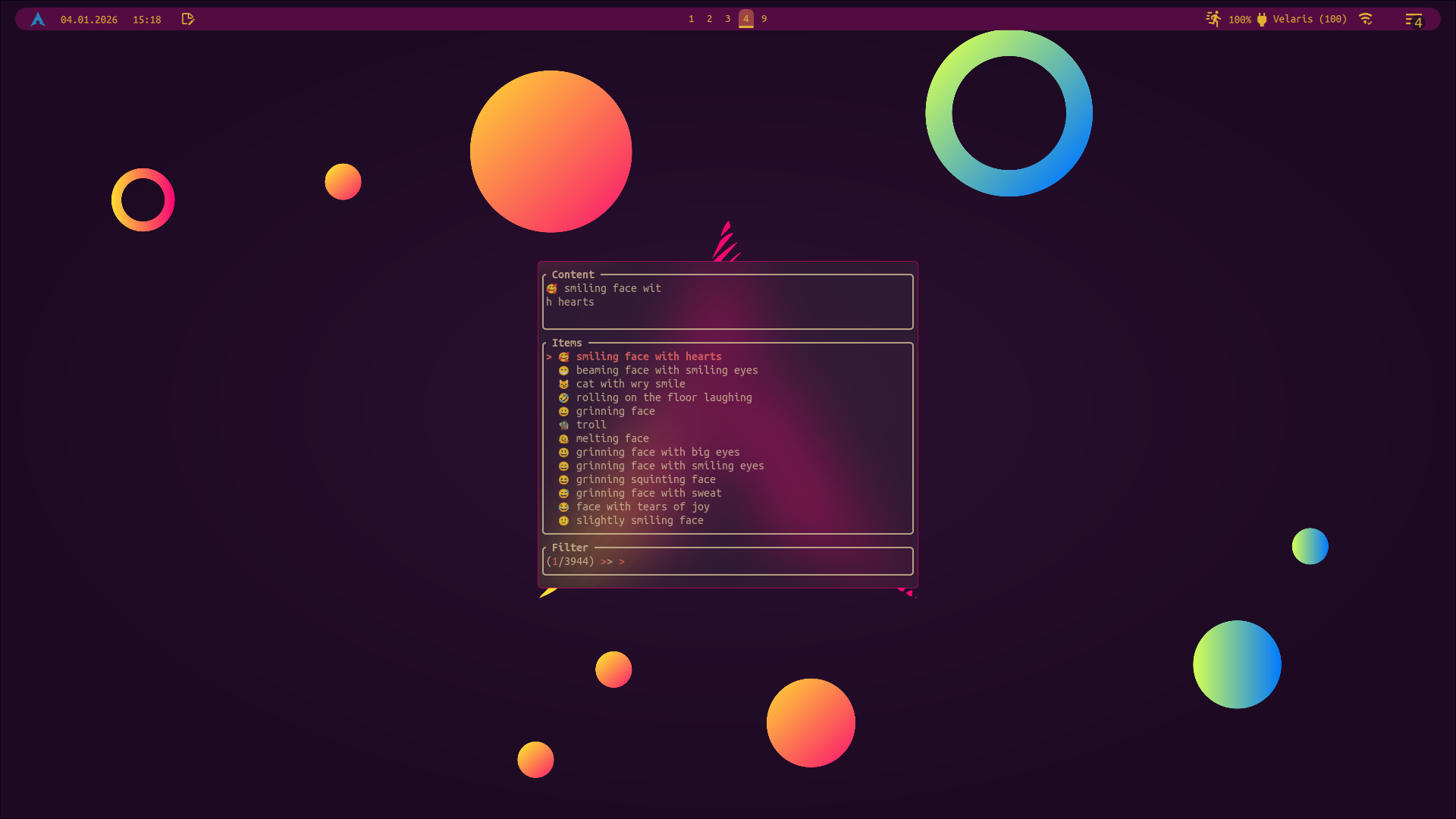This screenshot has height=819, width=1456.
Task: Click the troll emoji icon
Action: click(x=563, y=425)
